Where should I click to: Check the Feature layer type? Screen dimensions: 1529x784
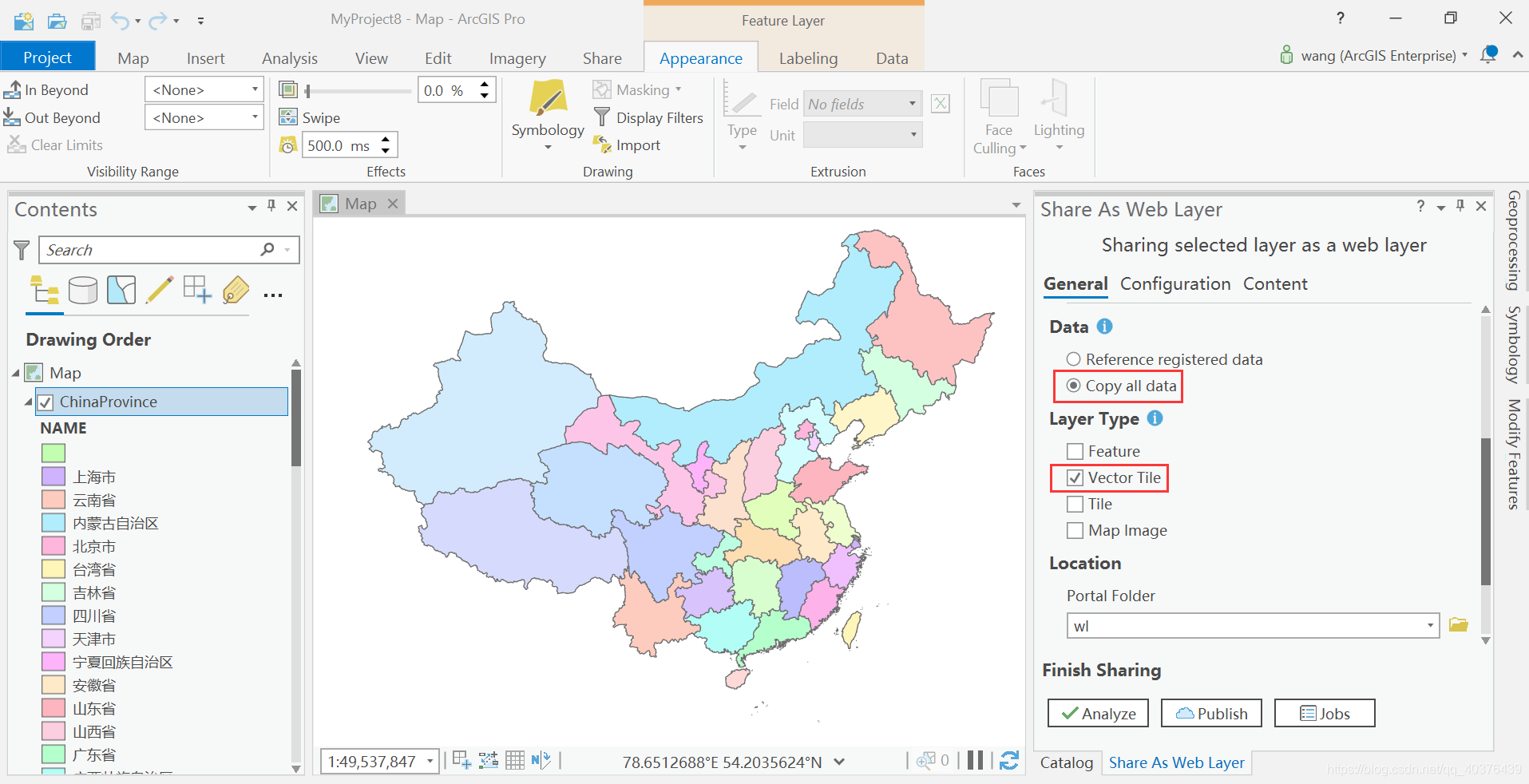pos(1075,451)
